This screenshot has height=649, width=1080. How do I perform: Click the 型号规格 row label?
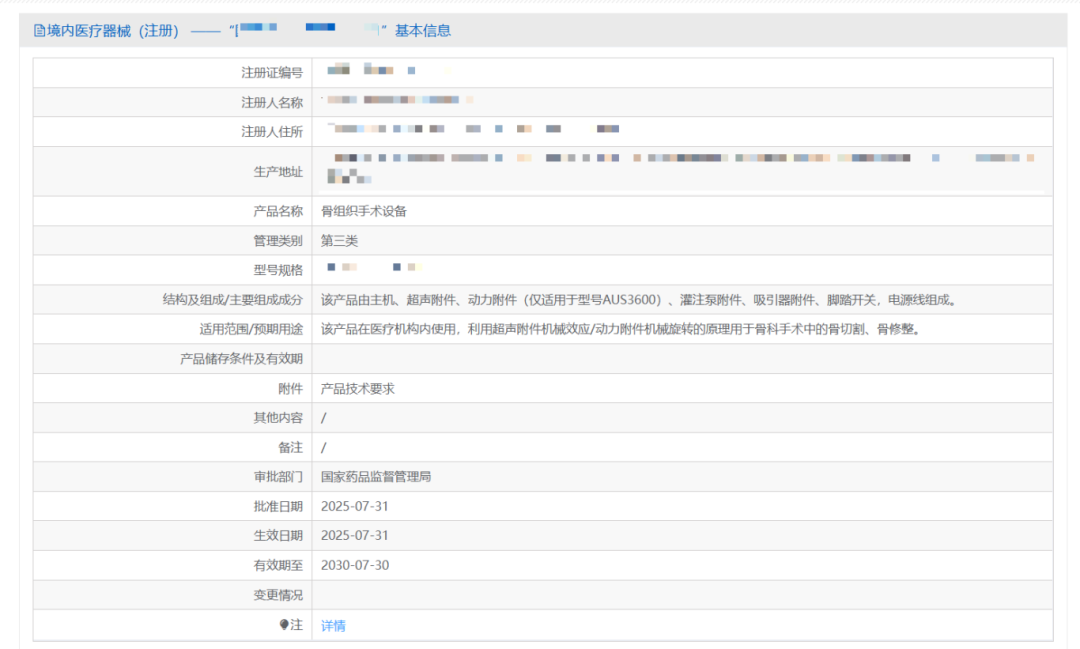[x=277, y=270]
